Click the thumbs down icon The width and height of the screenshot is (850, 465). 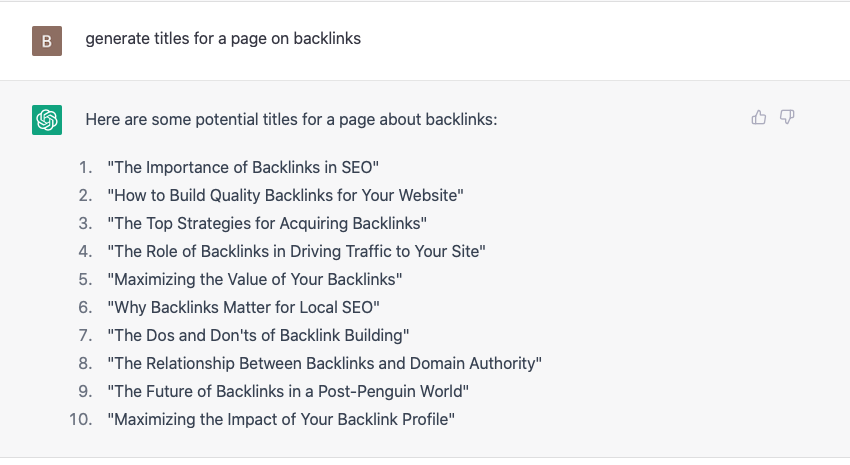point(787,117)
